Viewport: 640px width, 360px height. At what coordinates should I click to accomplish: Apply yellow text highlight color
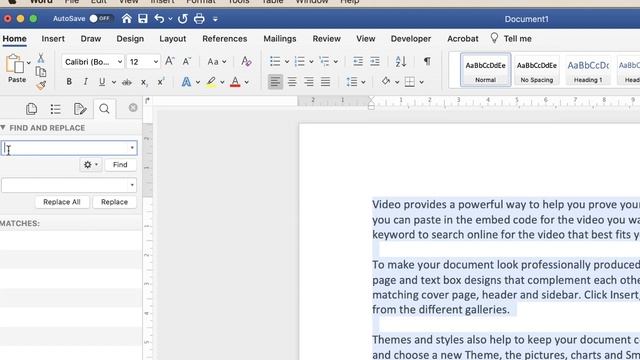[x=211, y=82]
